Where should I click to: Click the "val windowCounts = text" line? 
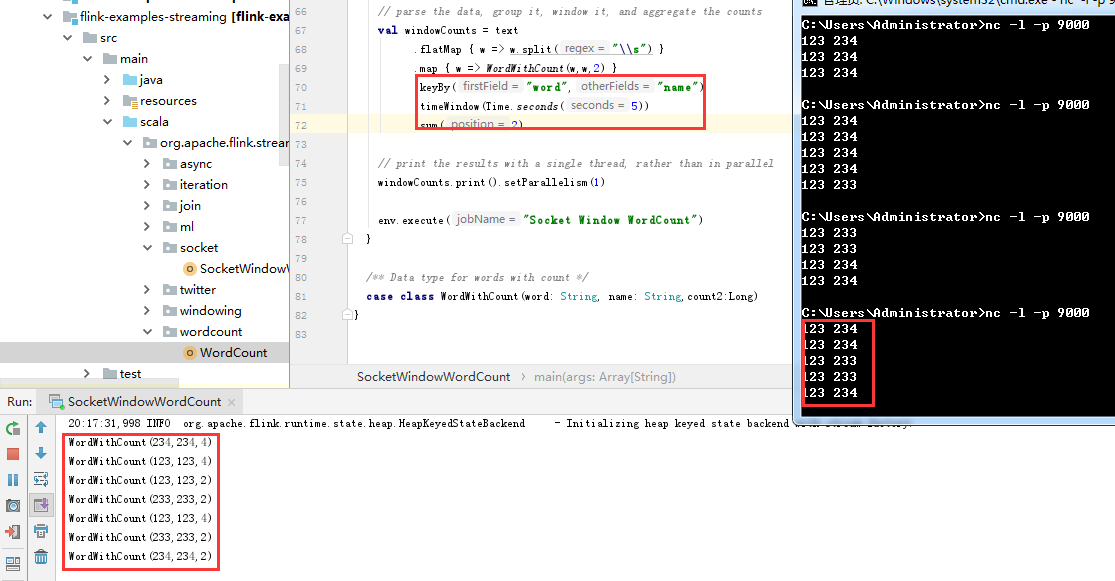(x=447, y=31)
